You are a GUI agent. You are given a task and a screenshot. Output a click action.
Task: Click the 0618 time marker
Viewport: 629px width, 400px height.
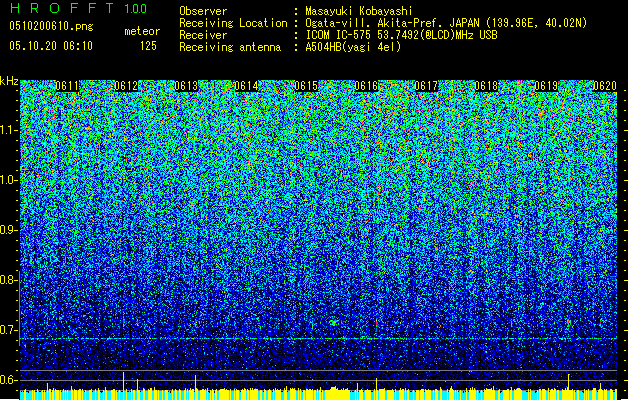click(x=486, y=86)
